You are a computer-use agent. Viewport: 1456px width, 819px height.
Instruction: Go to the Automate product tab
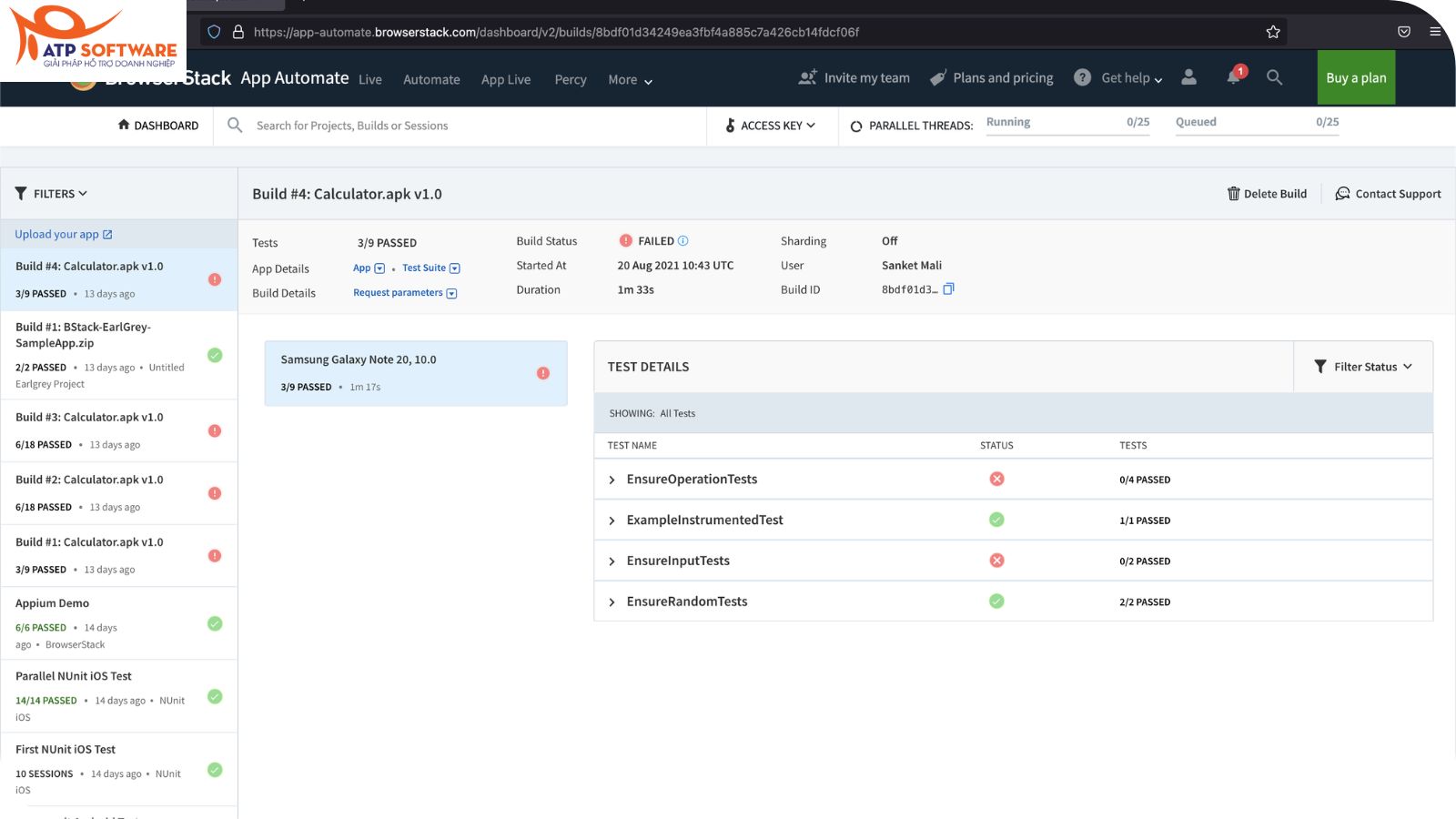(431, 80)
